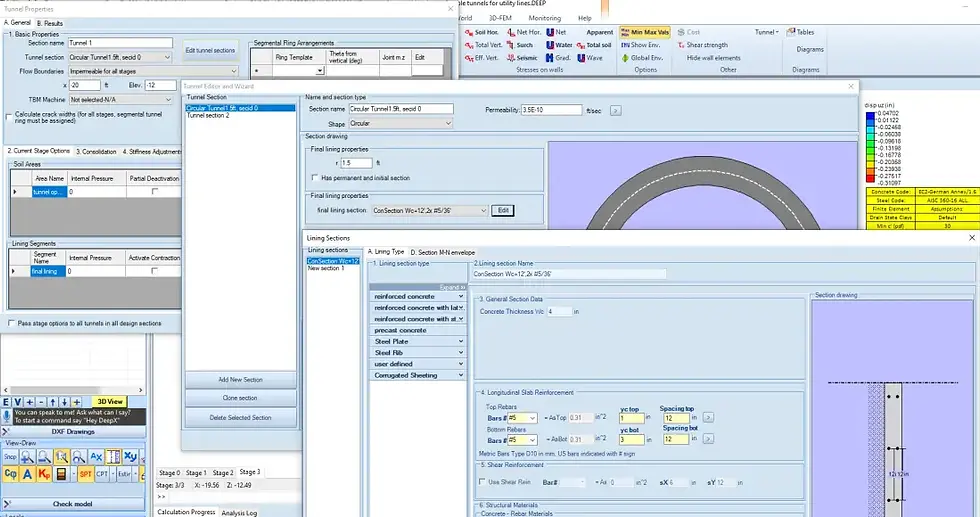Viewport: 980px width, 517px height.
Task: Open Tables in ribbon
Action: coord(801,32)
